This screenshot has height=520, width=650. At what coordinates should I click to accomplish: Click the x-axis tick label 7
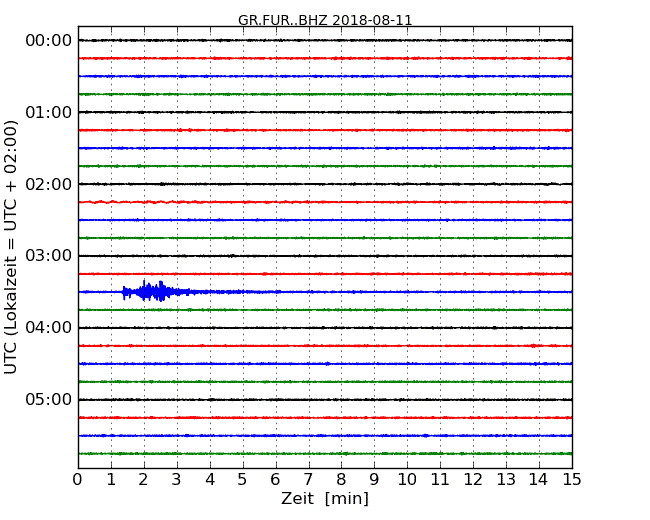308,480
